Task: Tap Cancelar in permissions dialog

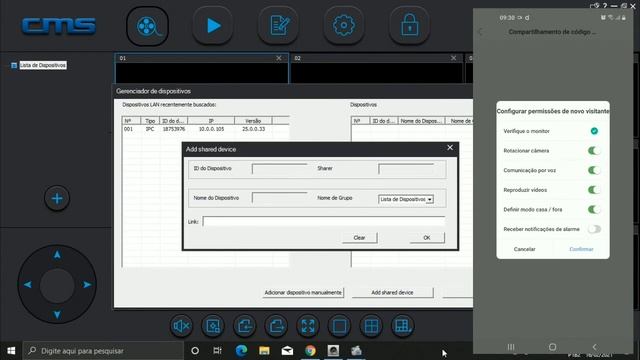Action: point(524,249)
